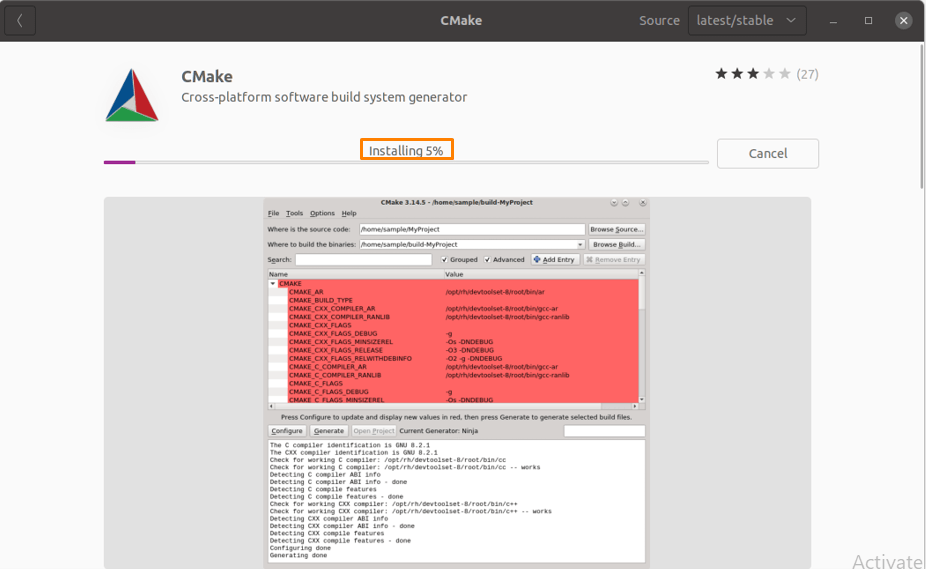Click the "CMake" window title in header bar
This screenshot has height=569, width=926.
(461, 21)
